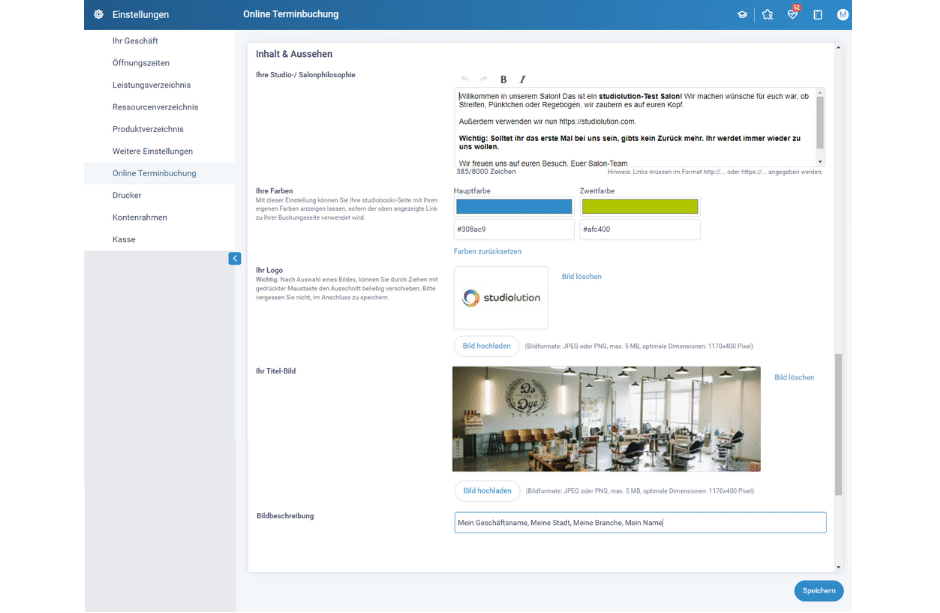Image resolution: width=940 pixels, height=613 pixels.
Task: Click the Bildbeschreibung input field
Action: click(x=640, y=523)
